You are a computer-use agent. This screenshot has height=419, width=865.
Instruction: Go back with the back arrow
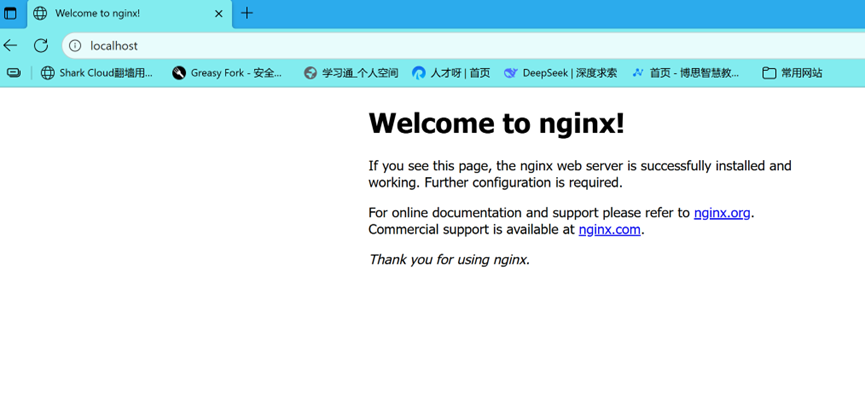(10, 46)
